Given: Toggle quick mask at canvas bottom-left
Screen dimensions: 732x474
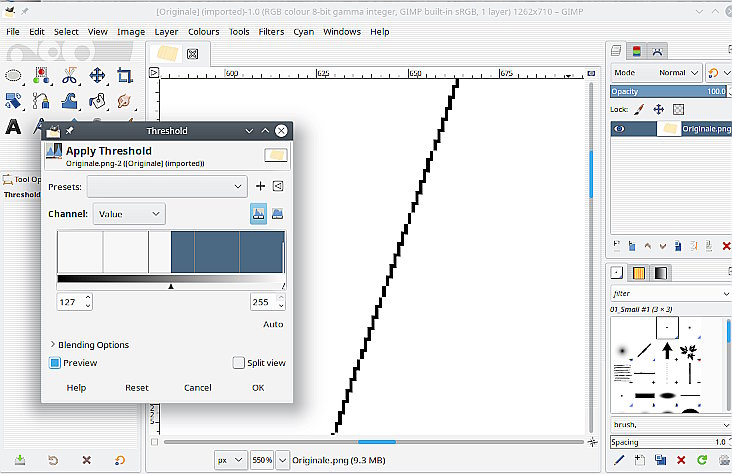Looking at the screenshot, I should coord(155,442).
